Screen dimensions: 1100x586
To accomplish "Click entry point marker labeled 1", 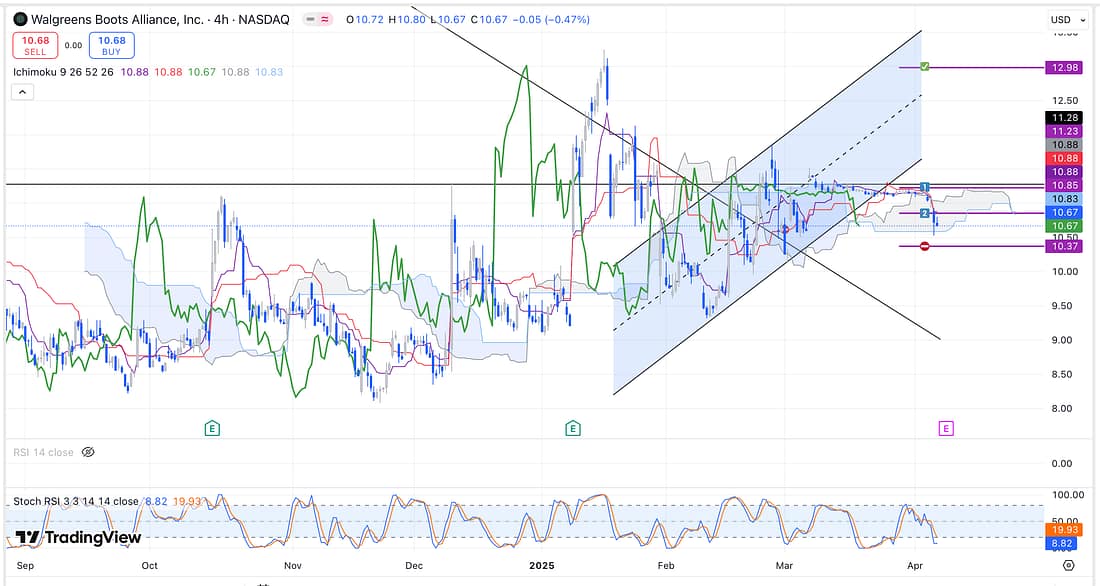I will [x=925, y=187].
